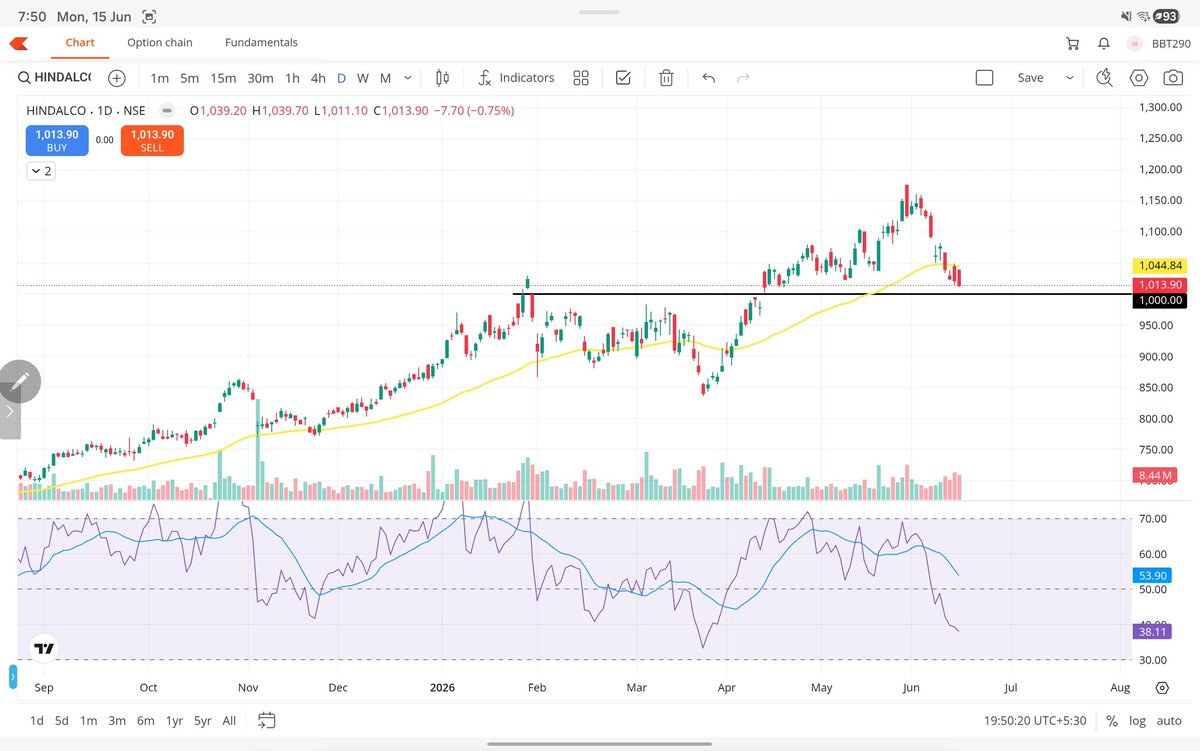
Task: Select the M monthly timeframe
Action: click(x=385, y=78)
